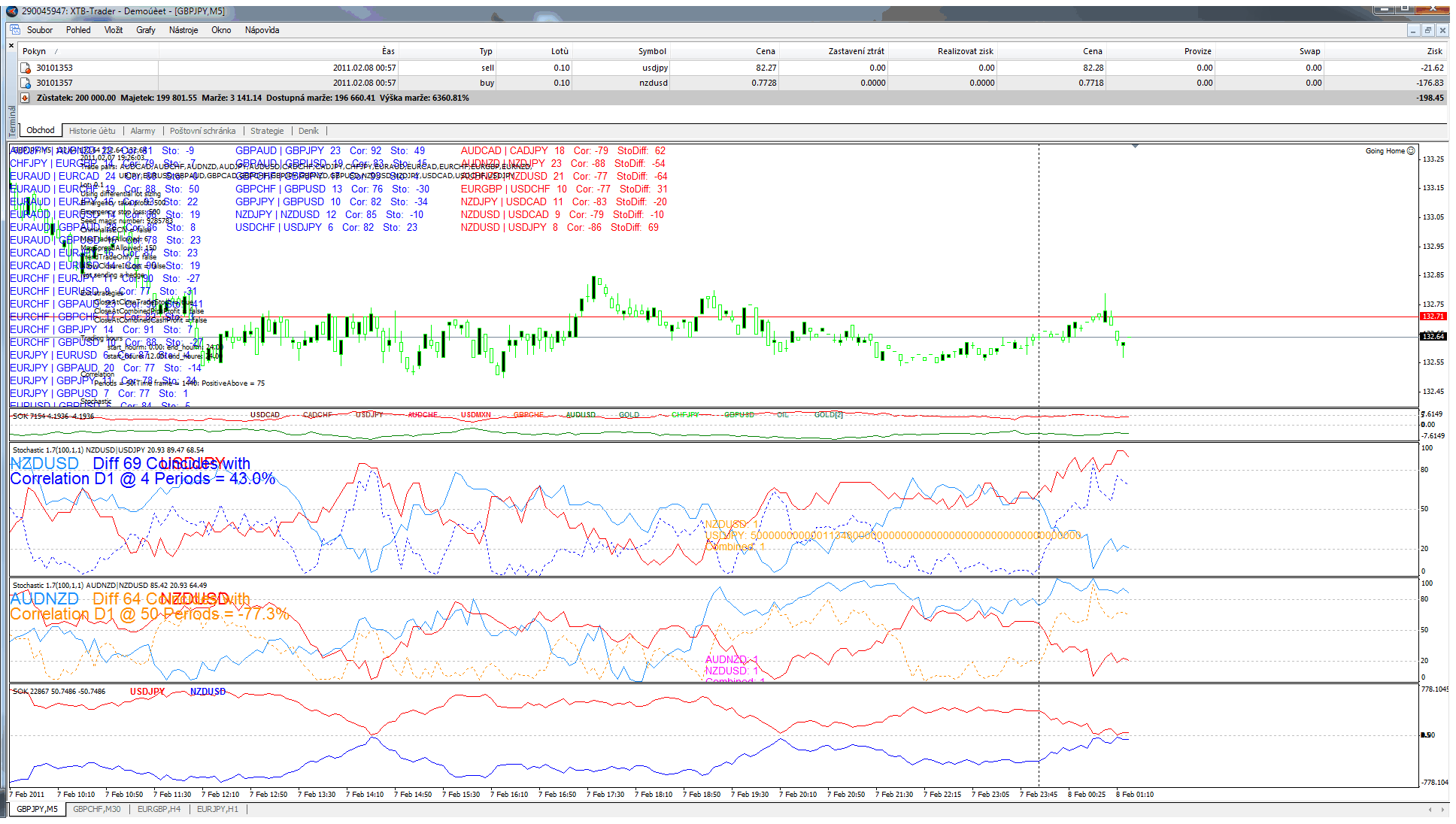The width and height of the screenshot is (1456, 824).
Task: Click the XTB-Trader application icon in title bar
Action: [12, 11]
